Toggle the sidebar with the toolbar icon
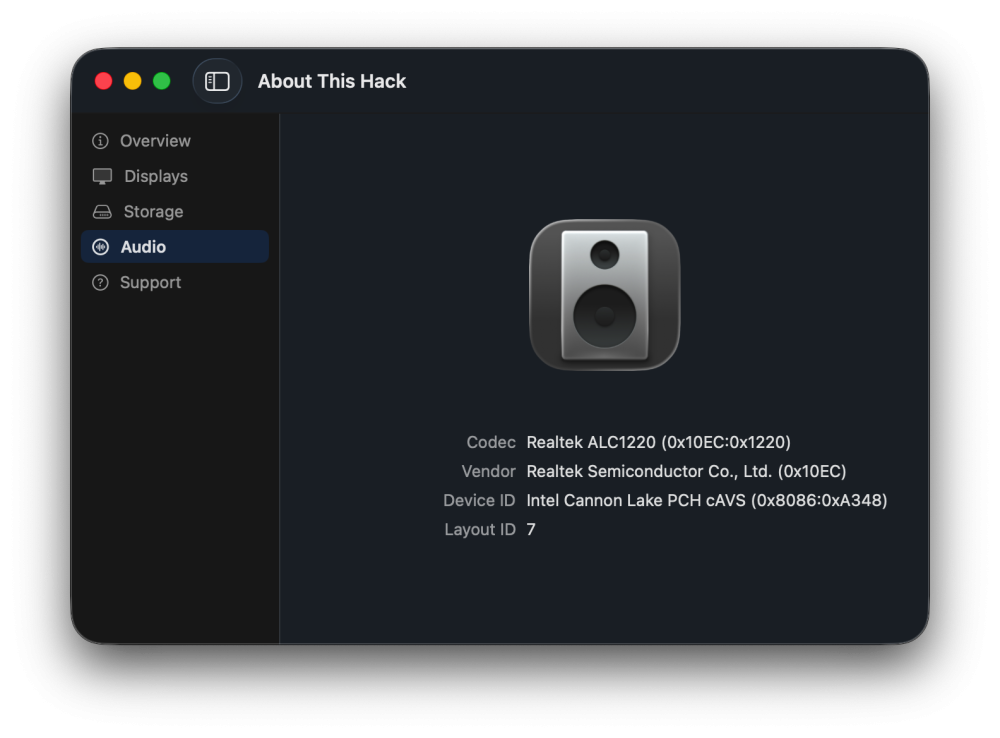Screen dimensions: 1000x738 click(217, 81)
